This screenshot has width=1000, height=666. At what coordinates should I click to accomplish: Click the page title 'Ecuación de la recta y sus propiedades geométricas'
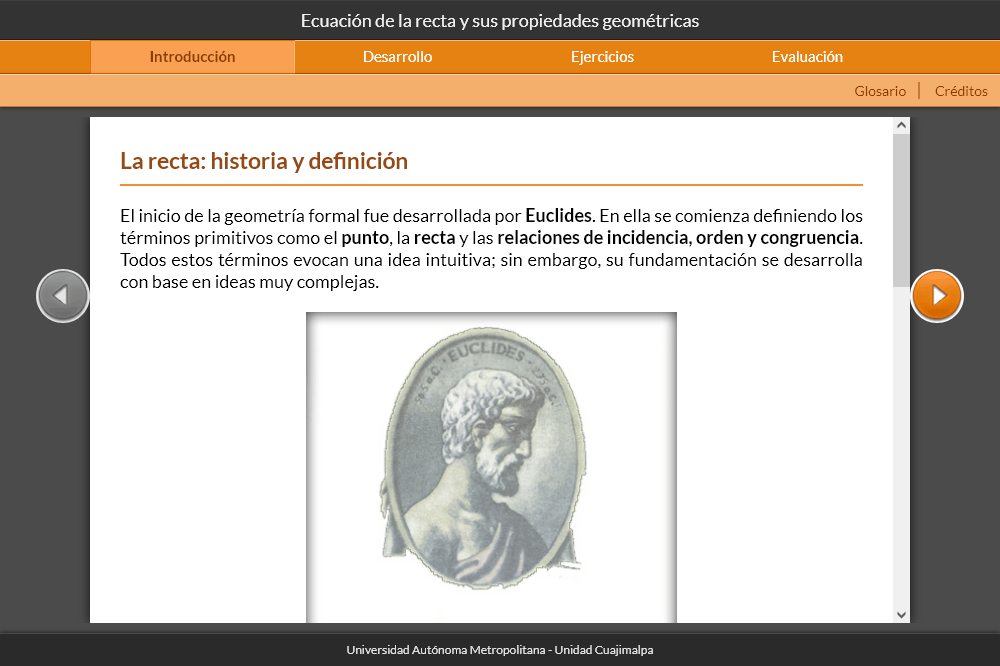[x=500, y=21]
